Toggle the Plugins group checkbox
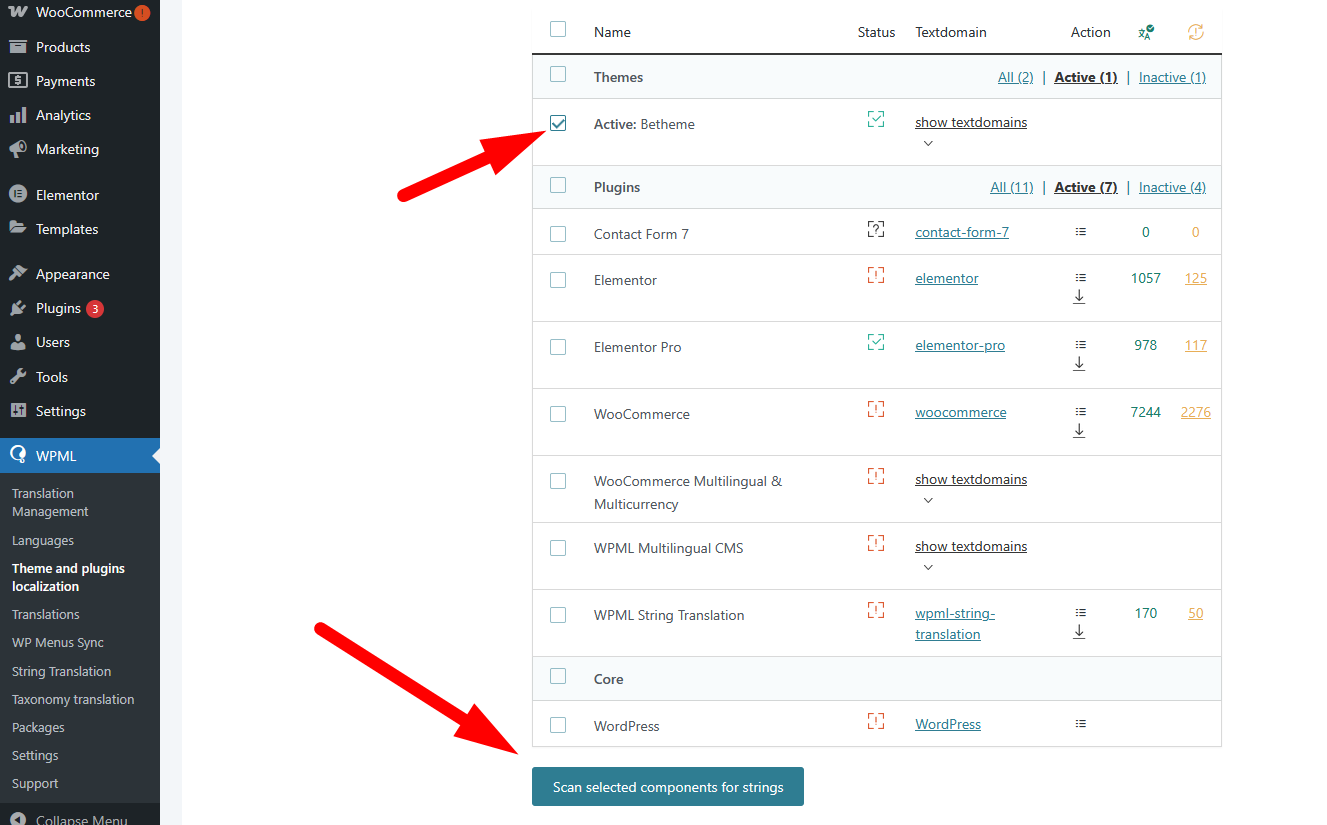The width and height of the screenshot is (1327, 825). coord(558,185)
